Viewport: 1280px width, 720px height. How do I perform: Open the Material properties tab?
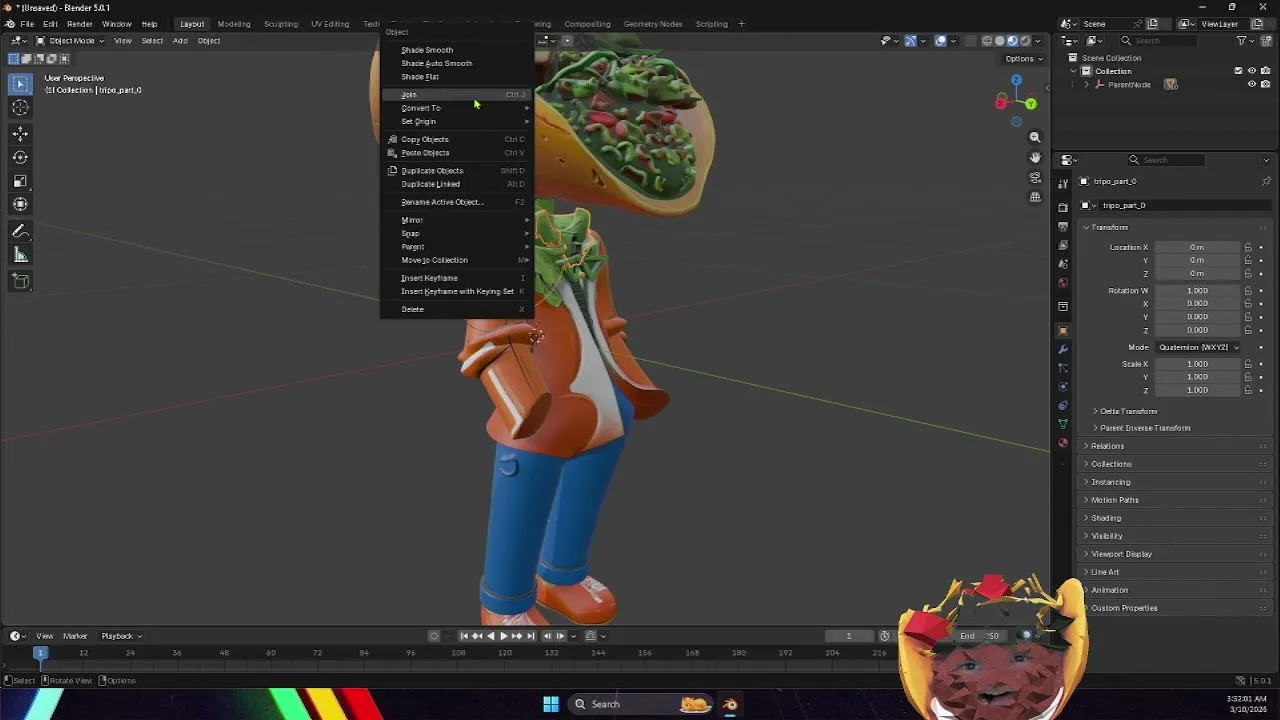point(1063,443)
